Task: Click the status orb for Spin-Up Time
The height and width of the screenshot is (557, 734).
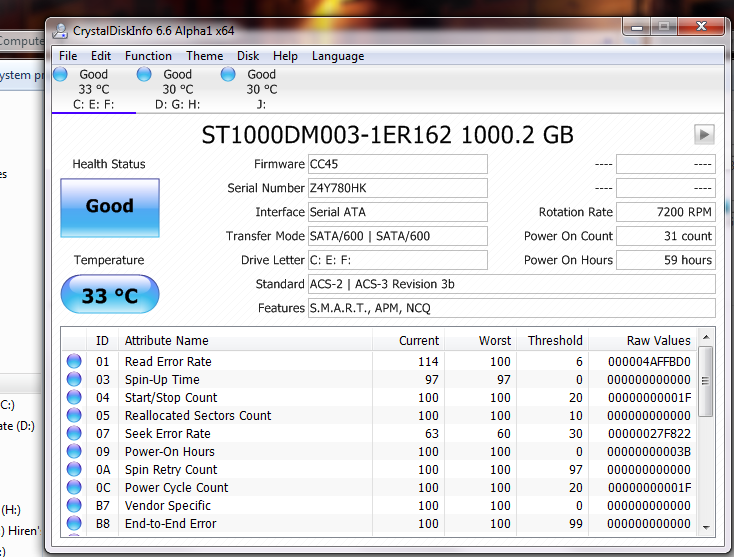Action: pyautogui.click(x=74, y=379)
